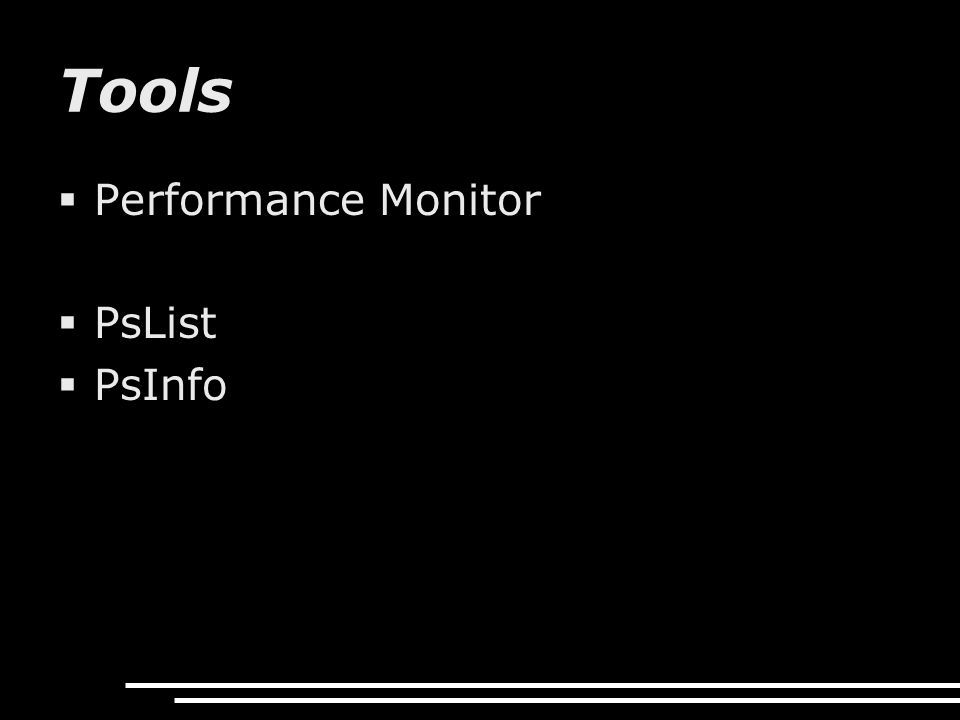The width and height of the screenshot is (960, 720).
Task: Click the longer upper white footer line
Action: pos(542,685)
